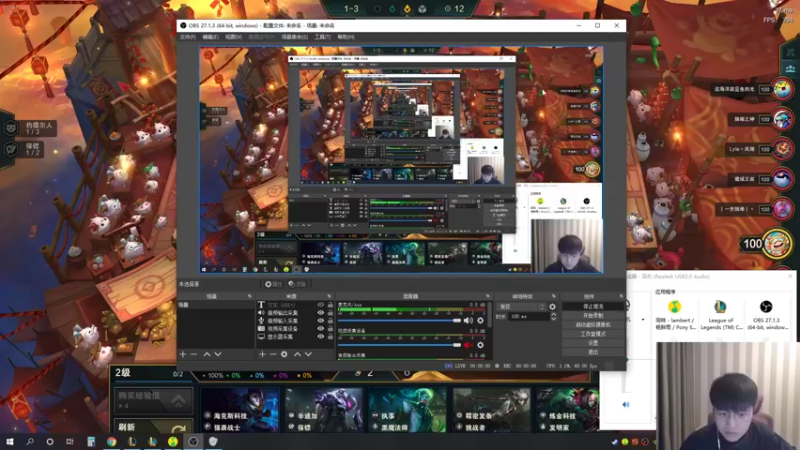Image resolution: width=800 pixels, height=450 pixels.
Task: Open taskbar search magnifier
Action: tap(30, 441)
